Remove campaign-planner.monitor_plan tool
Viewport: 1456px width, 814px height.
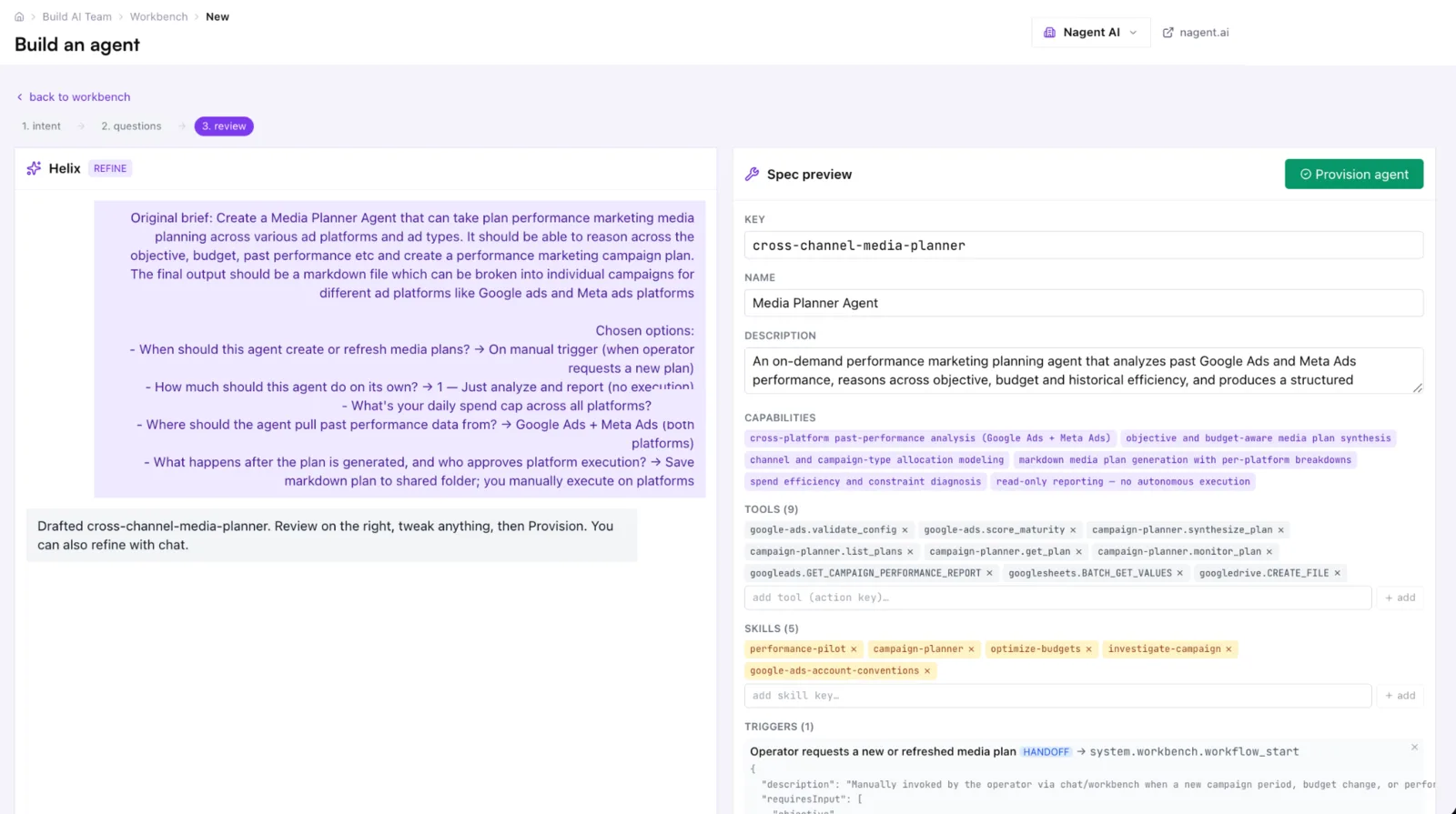[x=1269, y=552]
